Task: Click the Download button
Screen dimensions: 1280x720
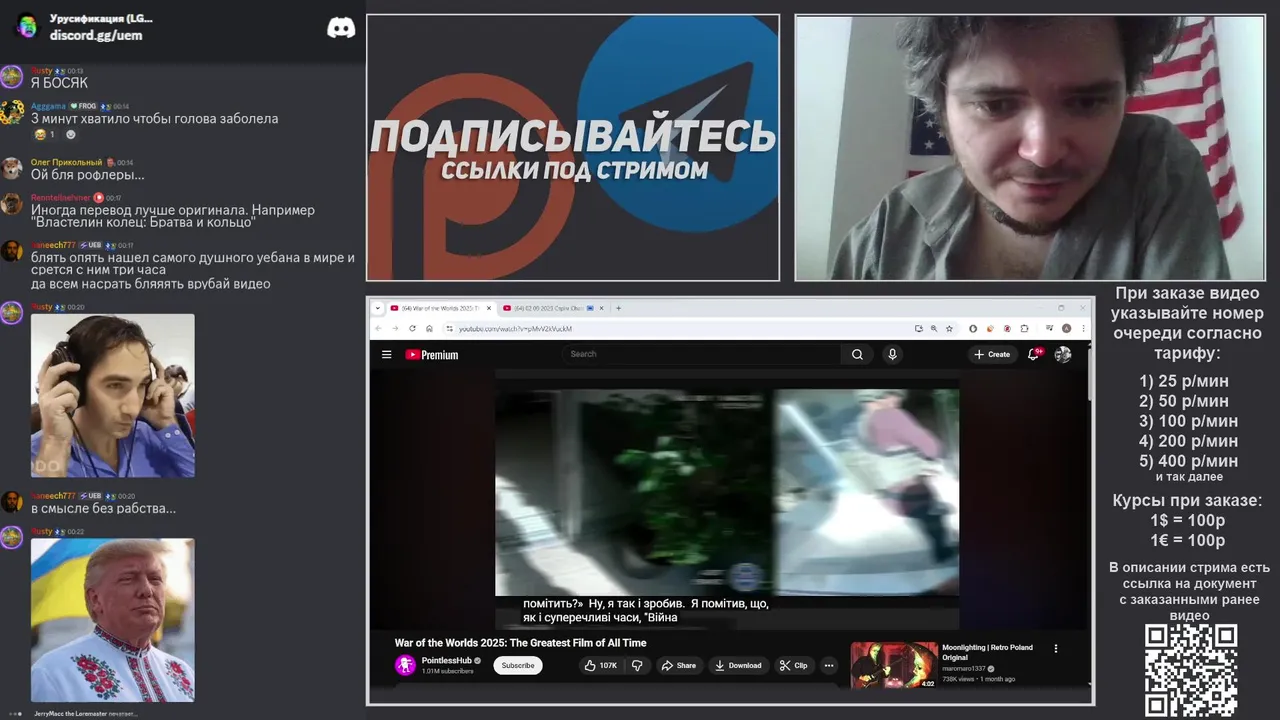Action: point(738,665)
